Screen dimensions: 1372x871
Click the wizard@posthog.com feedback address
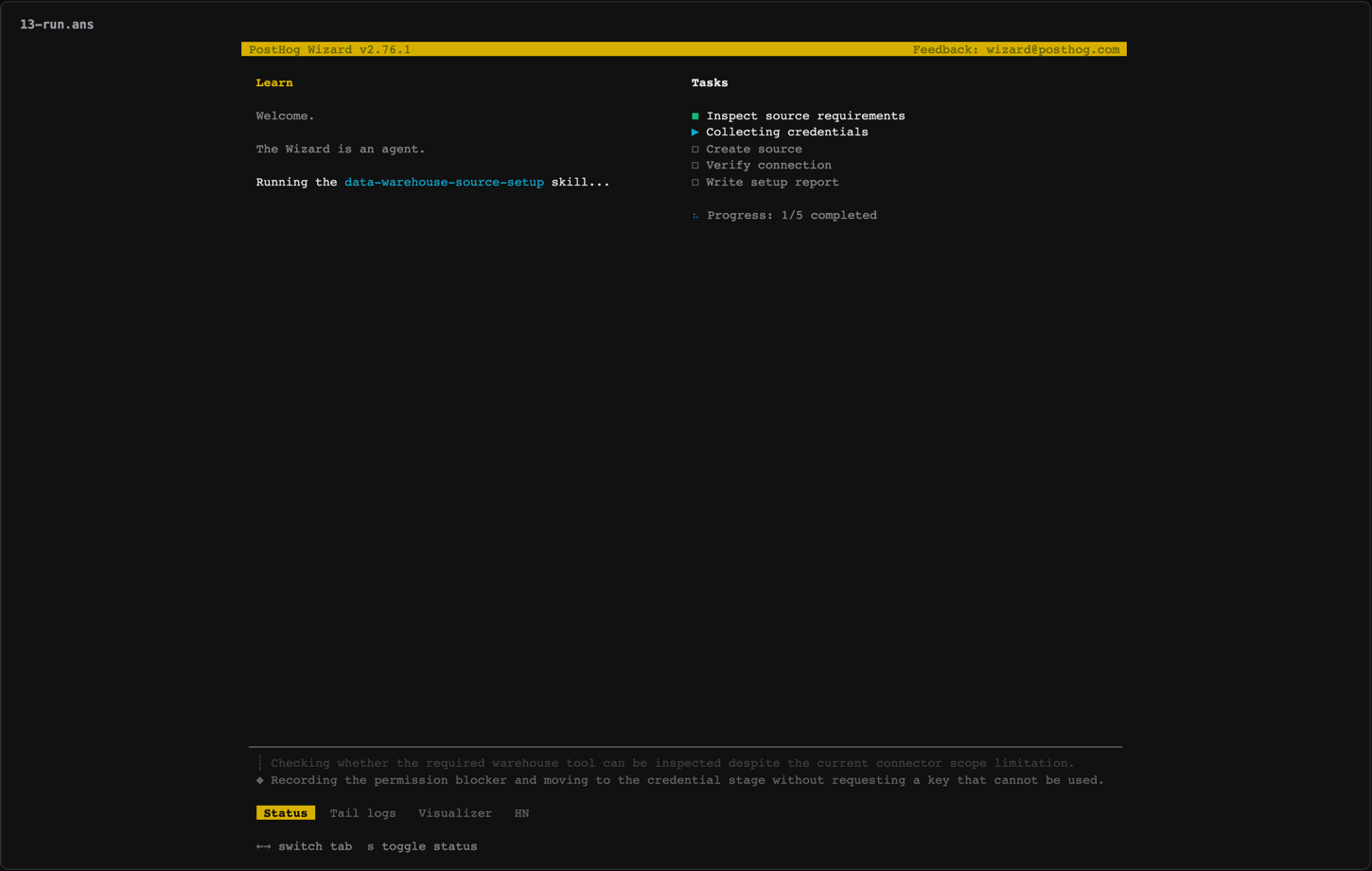pyautogui.click(x=1052, y=49)
